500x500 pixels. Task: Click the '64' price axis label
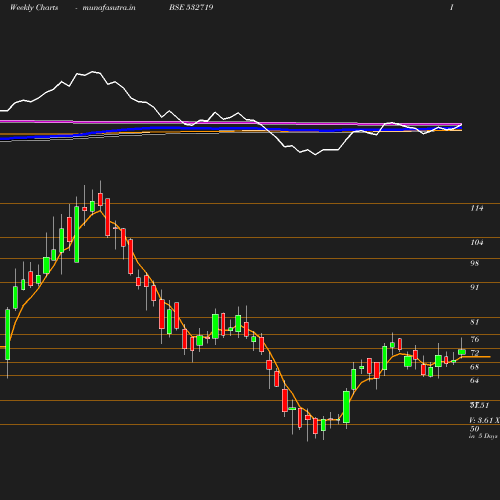click(x=474, y=380)
